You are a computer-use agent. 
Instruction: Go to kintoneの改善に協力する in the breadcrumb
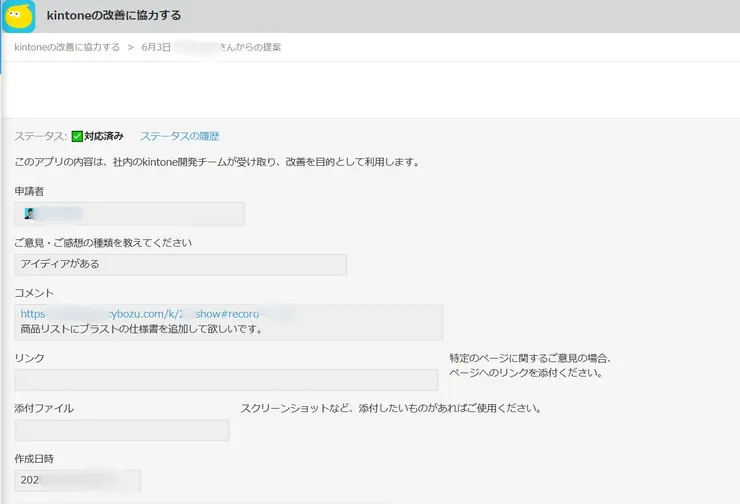tap(67, 47)
